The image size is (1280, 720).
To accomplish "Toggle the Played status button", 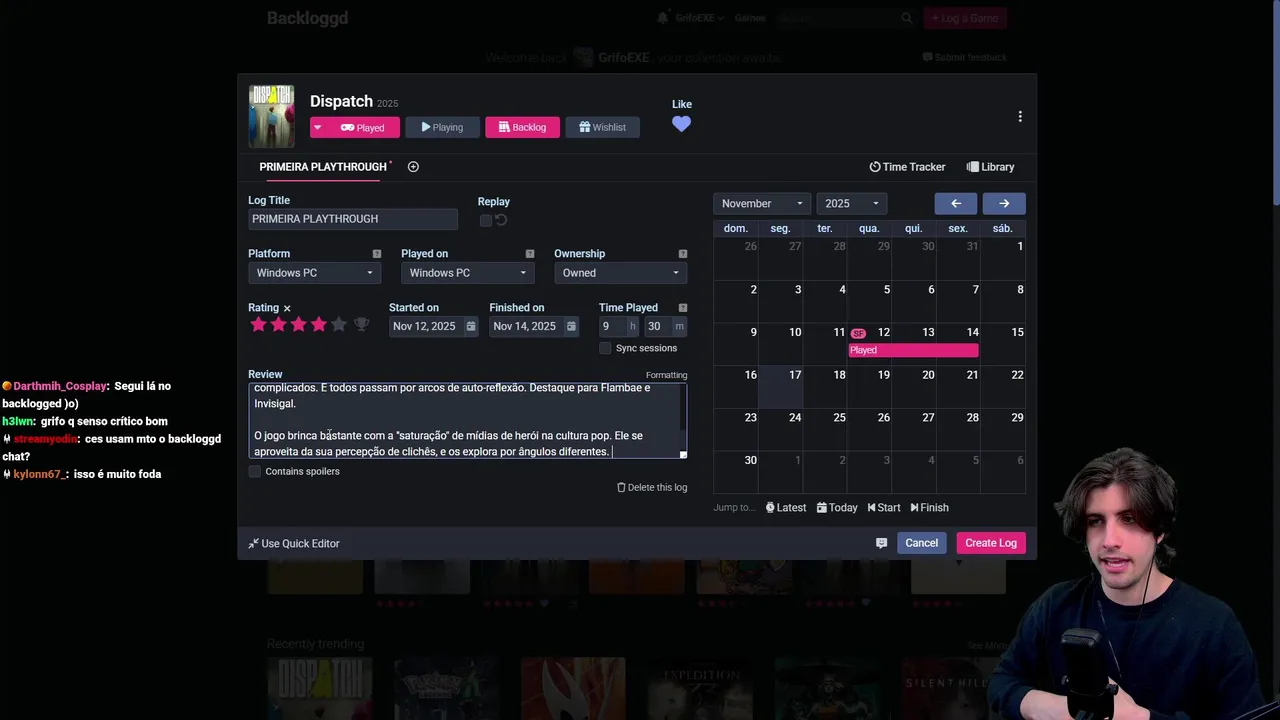I will 365,127.
